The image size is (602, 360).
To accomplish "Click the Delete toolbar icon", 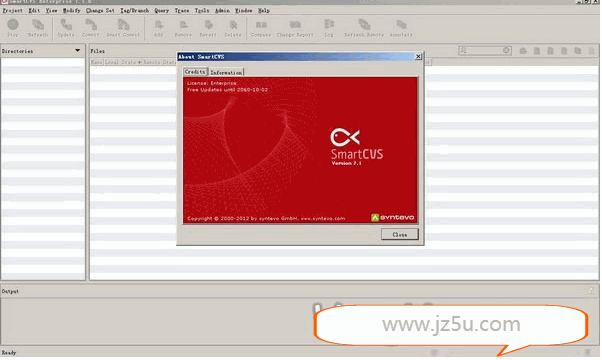I will pos(233,28).
